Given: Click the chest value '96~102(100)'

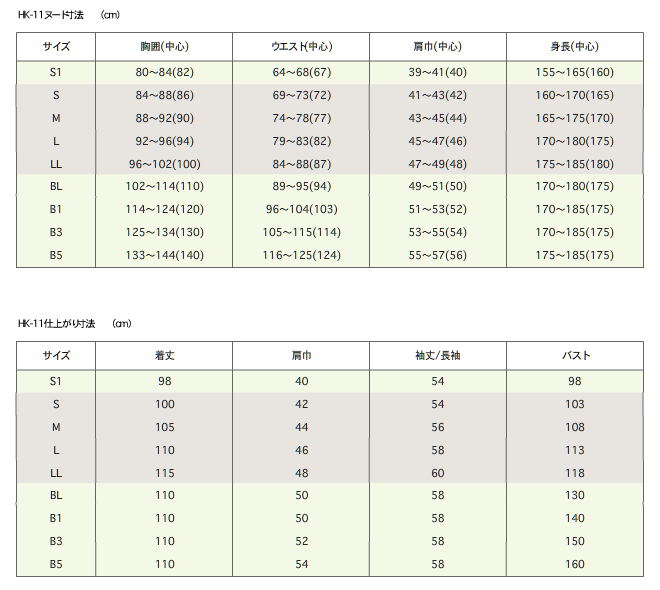Looking at the screenshot, I should point(165,164).
